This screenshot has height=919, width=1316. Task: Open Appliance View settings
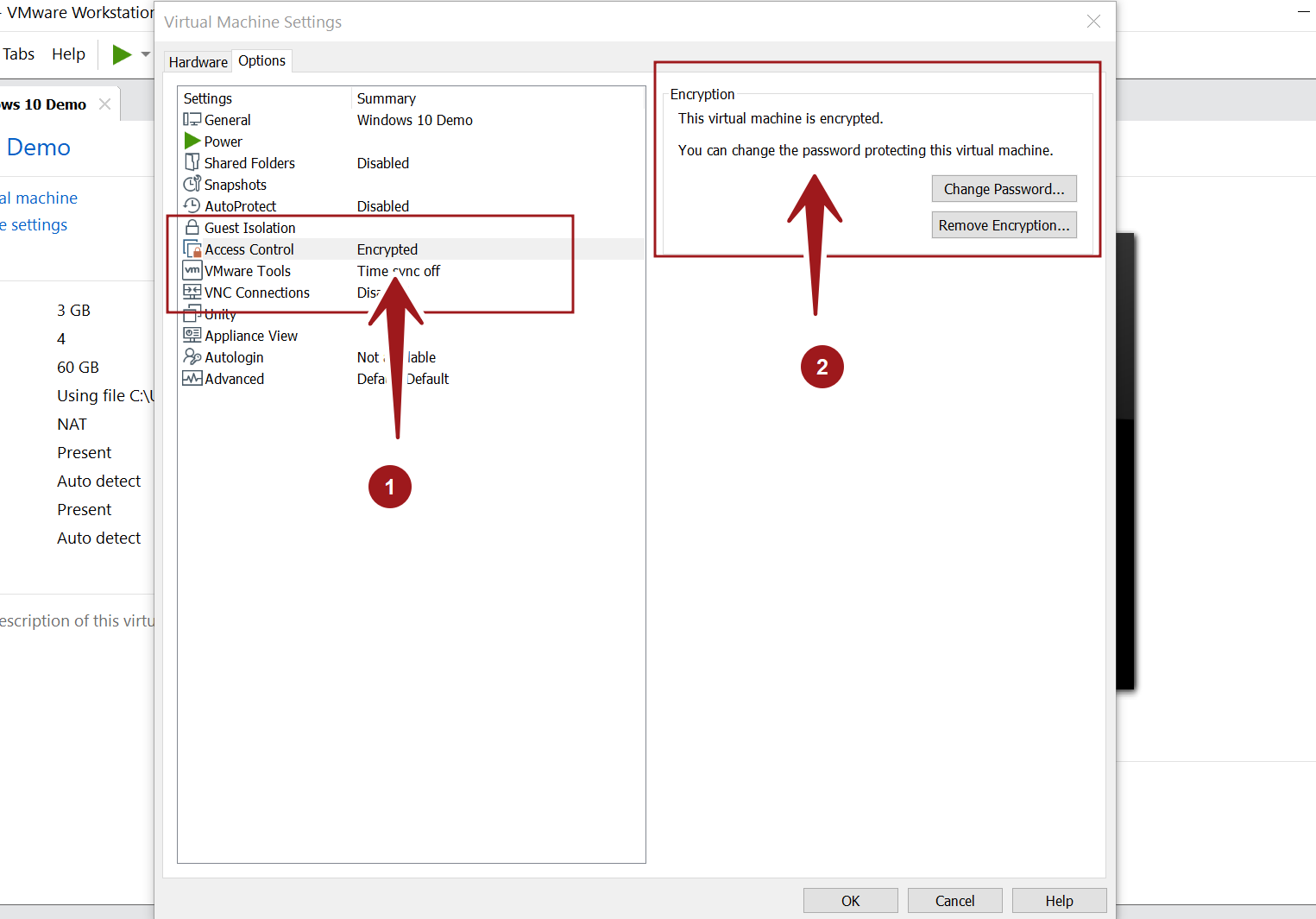pyautogui.click(x=250, y=335)
